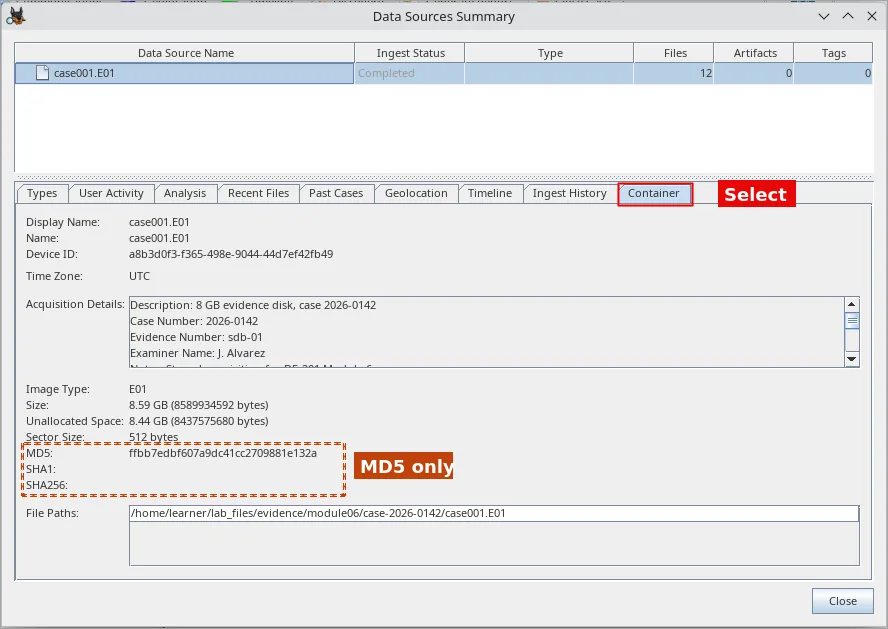888x629 pixels.
Task: Switch to the Past Cases tab
Action: coord(336,193)
